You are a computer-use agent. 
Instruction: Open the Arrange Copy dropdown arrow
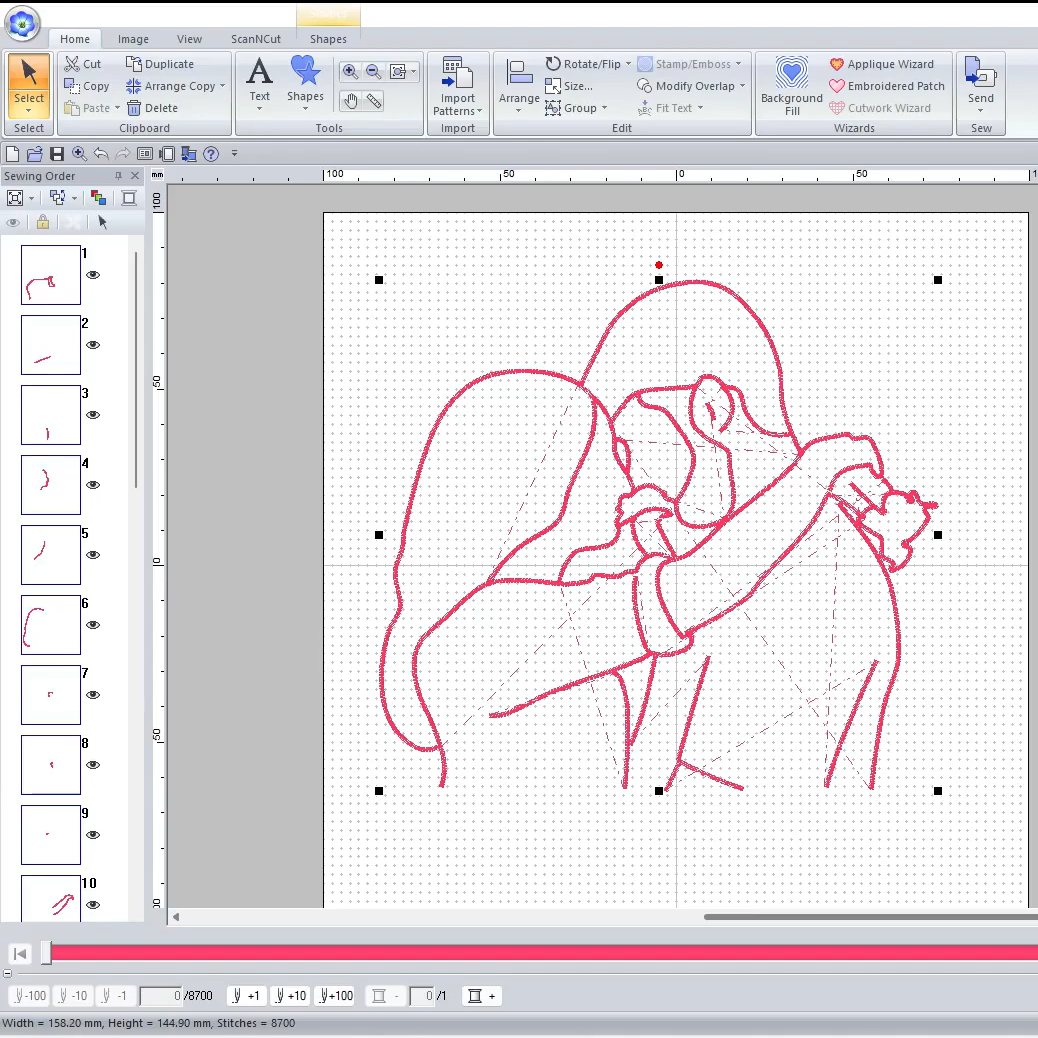point(222,86)
